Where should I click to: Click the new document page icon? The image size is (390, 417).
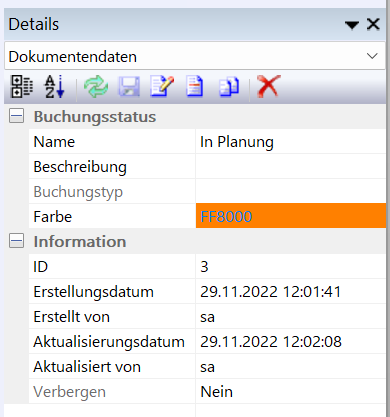(x=195, y=87)
